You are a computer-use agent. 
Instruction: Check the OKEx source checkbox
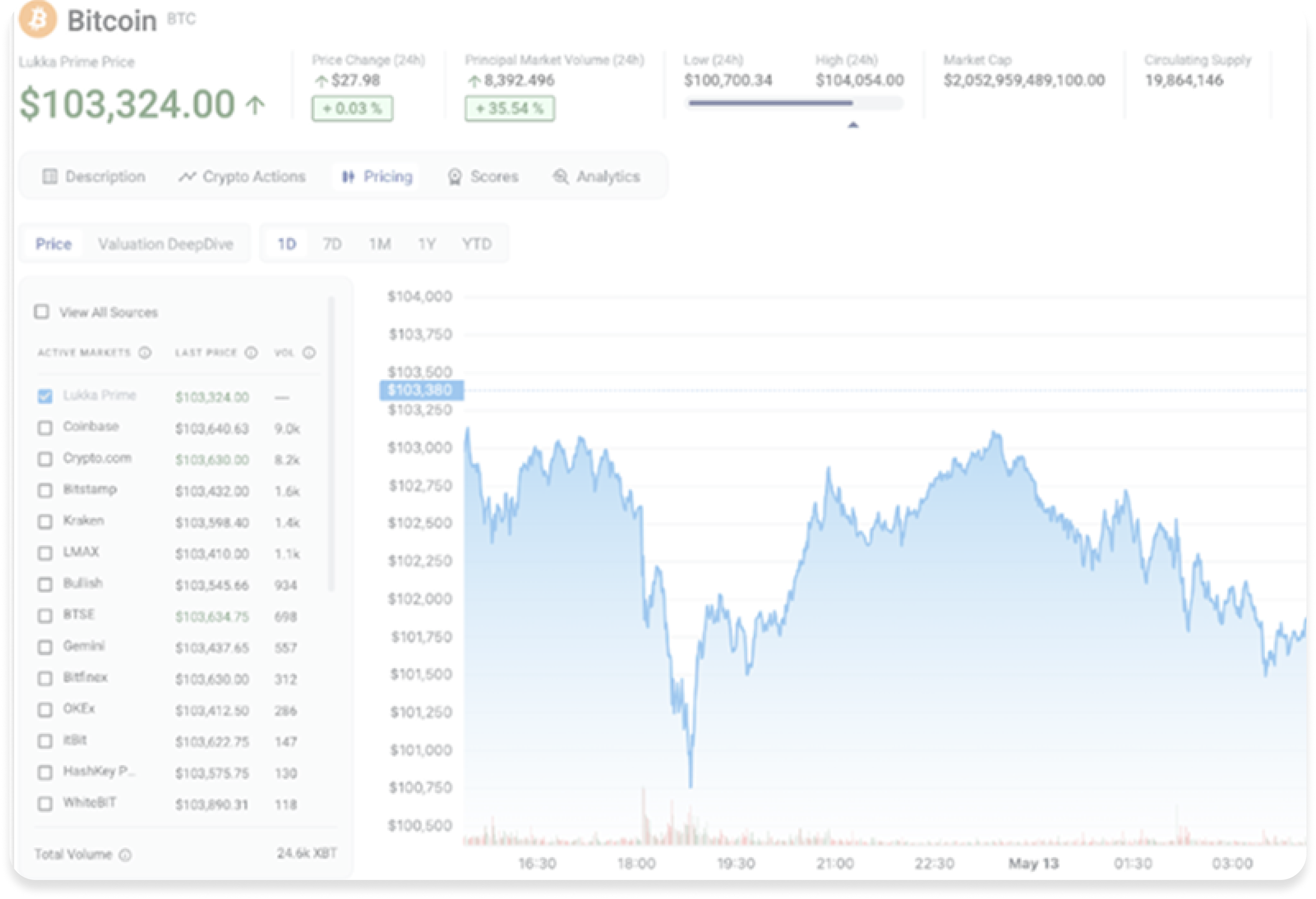tap(45, 710)
